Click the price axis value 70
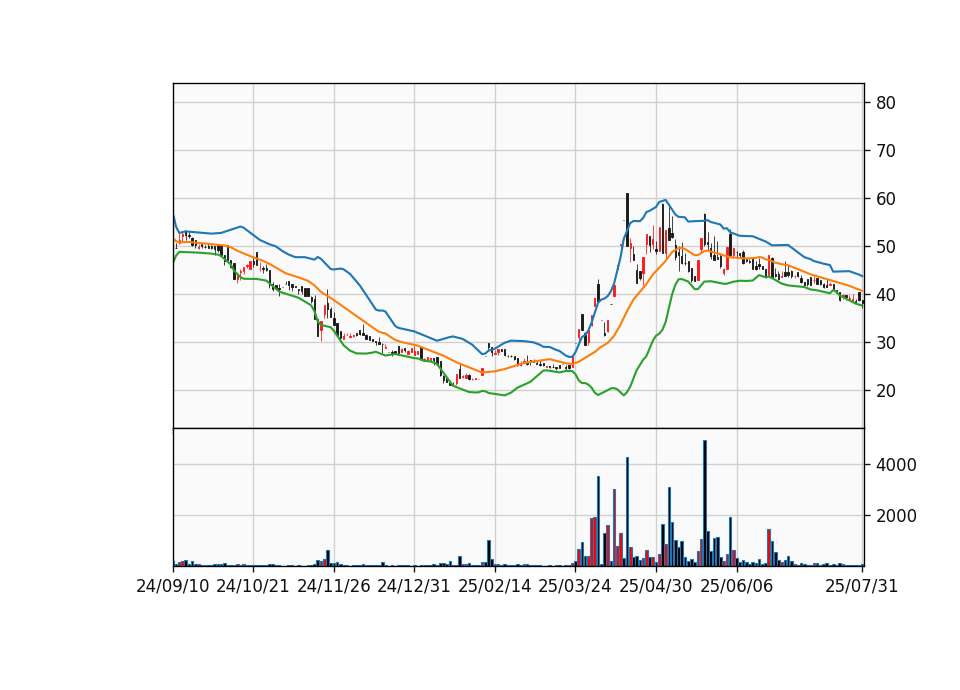 pyautogui.click(x=886, y=151)
